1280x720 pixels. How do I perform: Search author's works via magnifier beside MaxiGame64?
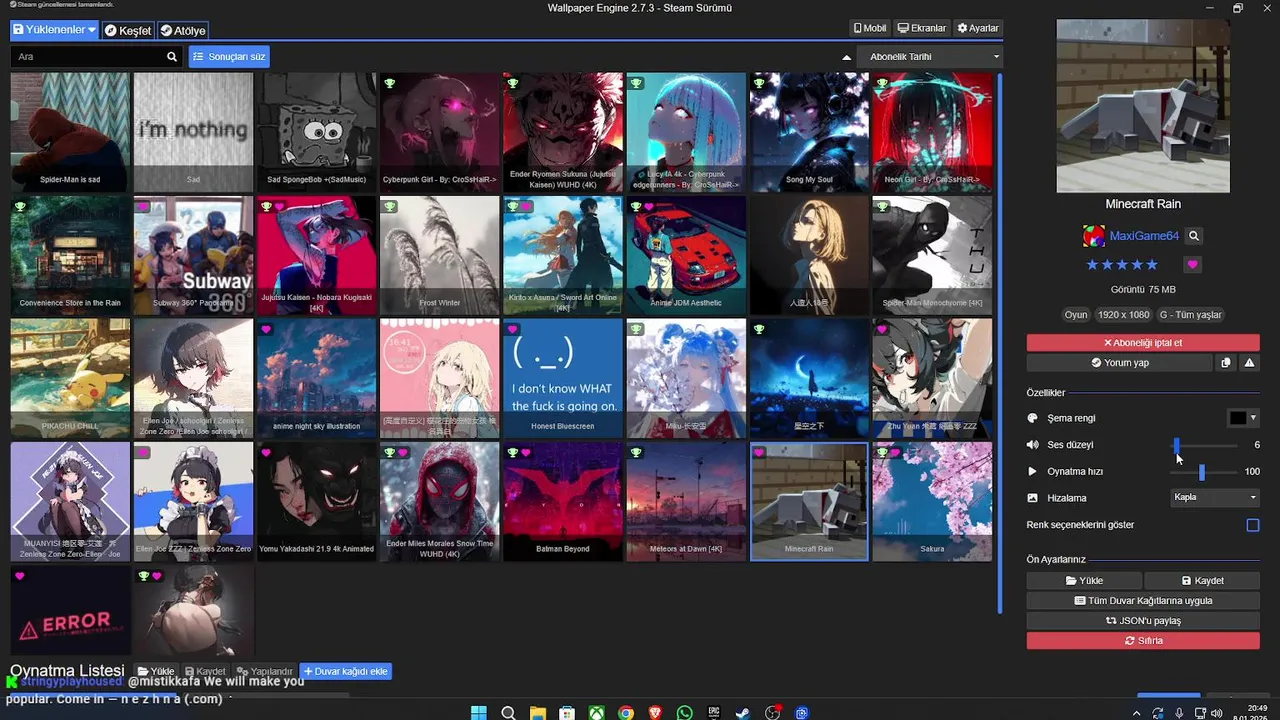point(1194,236)
